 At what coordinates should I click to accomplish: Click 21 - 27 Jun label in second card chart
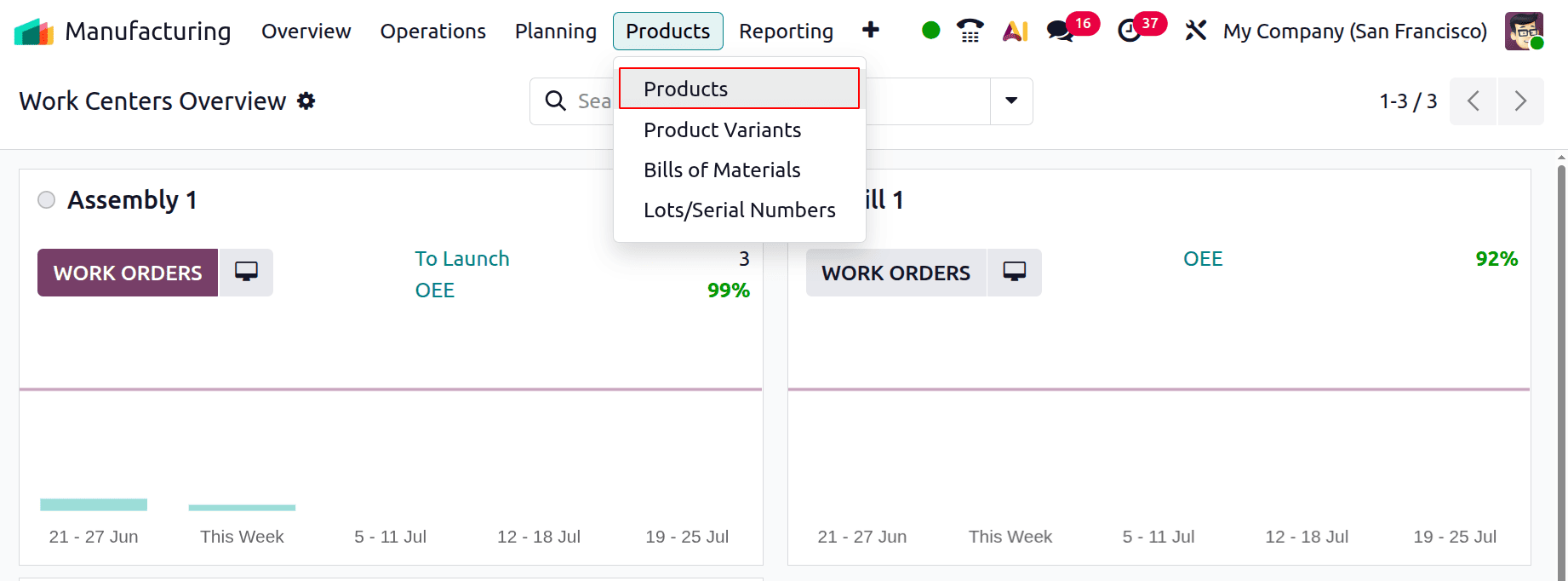(862, 537)
